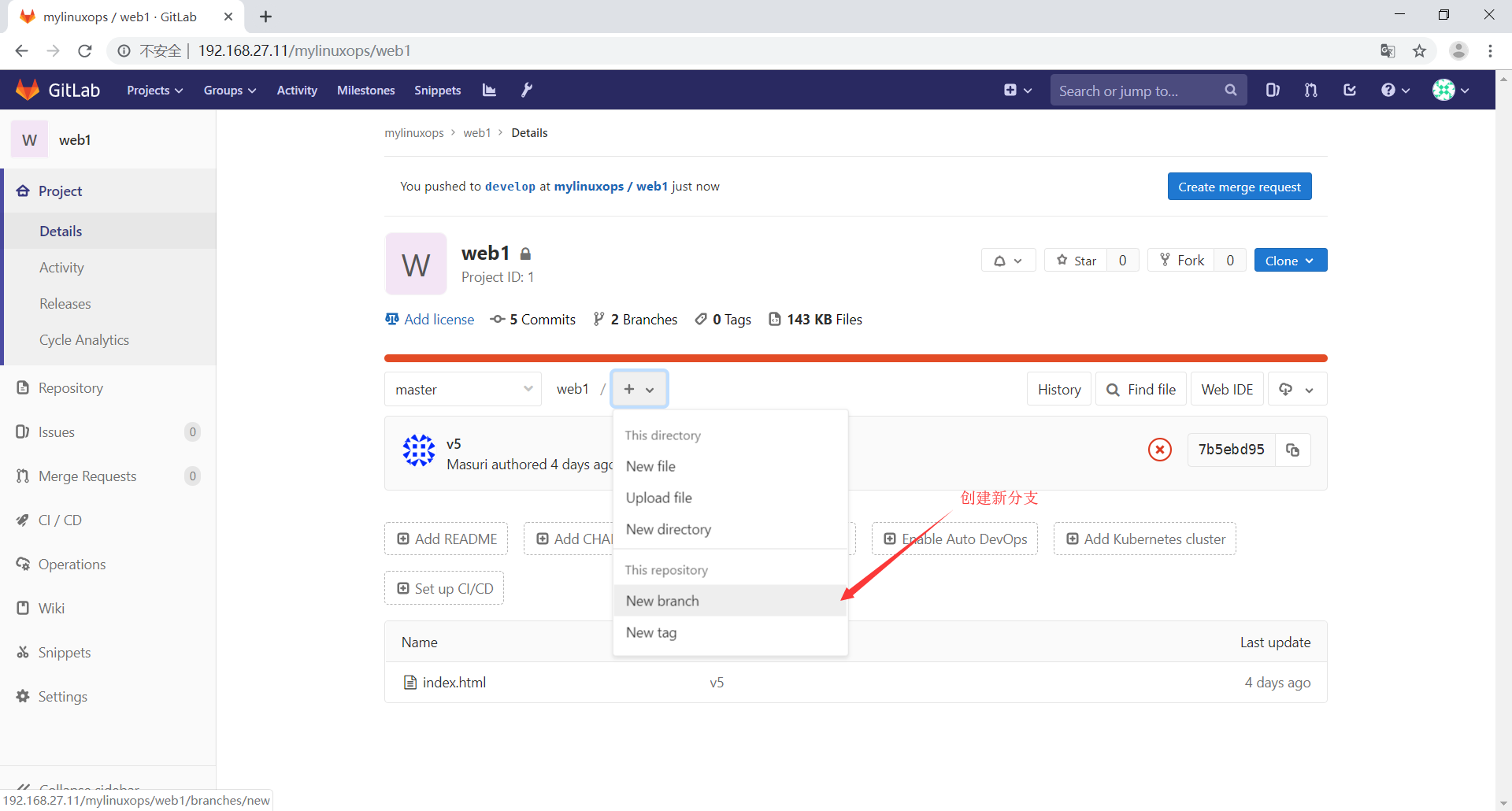Open the notification bell dropdown

[1008, 261]
